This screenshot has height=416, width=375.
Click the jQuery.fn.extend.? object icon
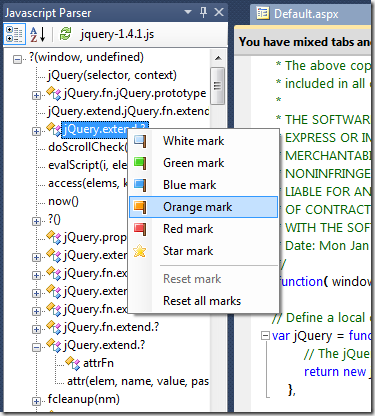click(x=53, y=327)
